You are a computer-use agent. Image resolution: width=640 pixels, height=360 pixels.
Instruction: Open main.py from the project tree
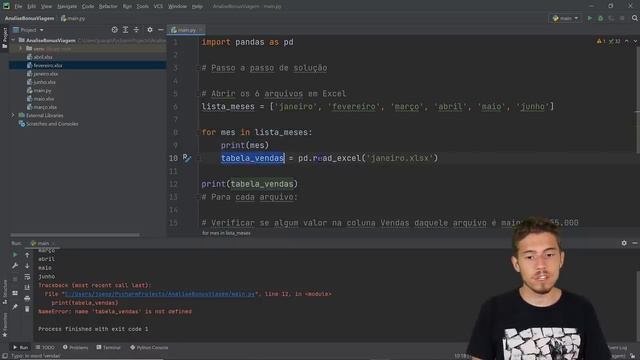click(42, 91)
